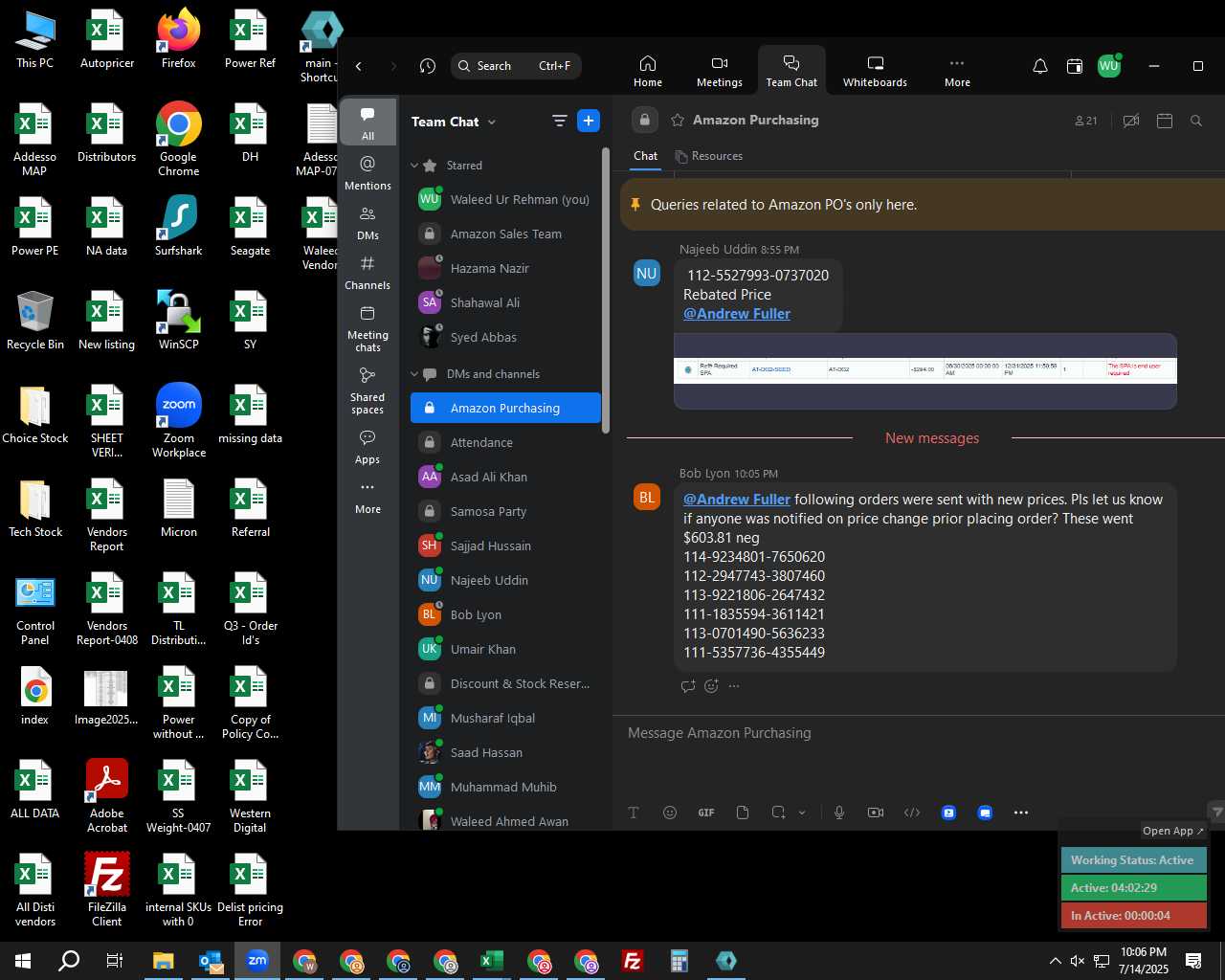Record an audio message

[839, 813]
